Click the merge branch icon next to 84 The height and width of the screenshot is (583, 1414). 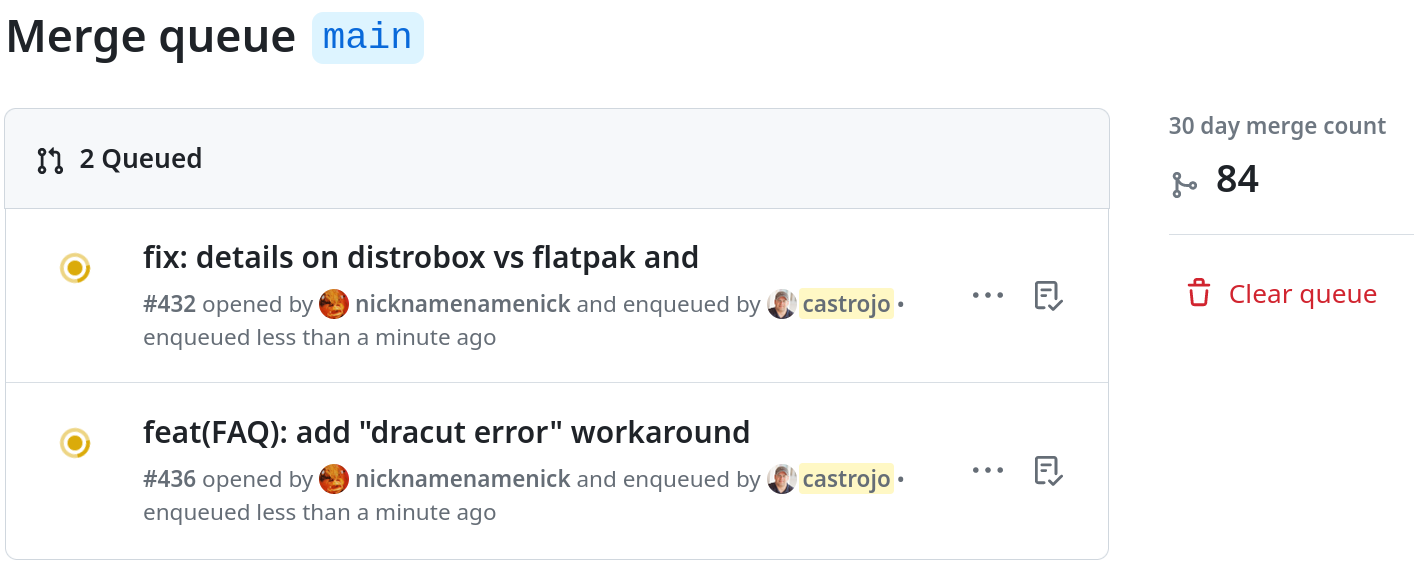click(x=1184, y=184)
